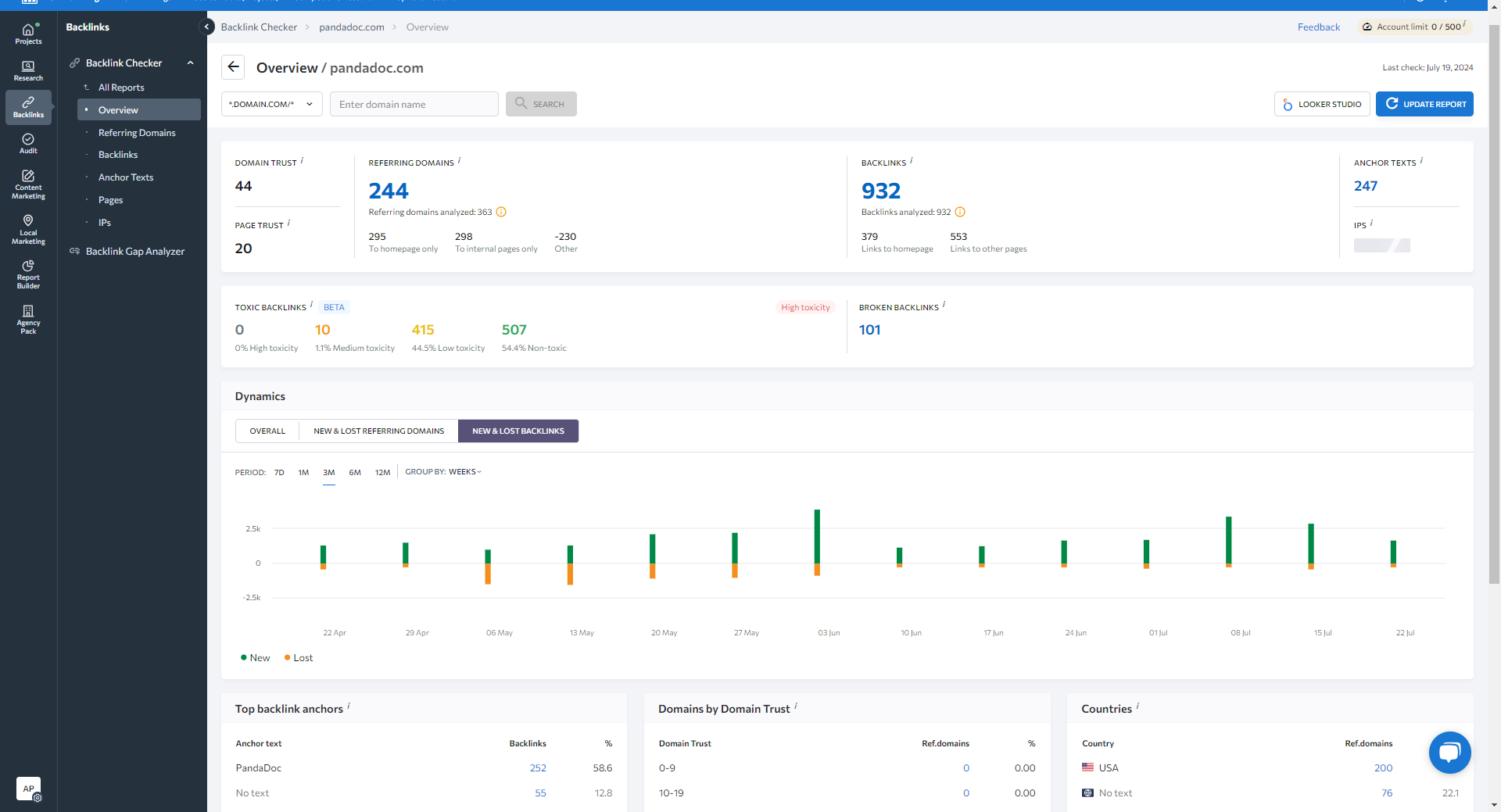Open the Local Marketing section
This screenshot has width=1501, height=812.
28,230
